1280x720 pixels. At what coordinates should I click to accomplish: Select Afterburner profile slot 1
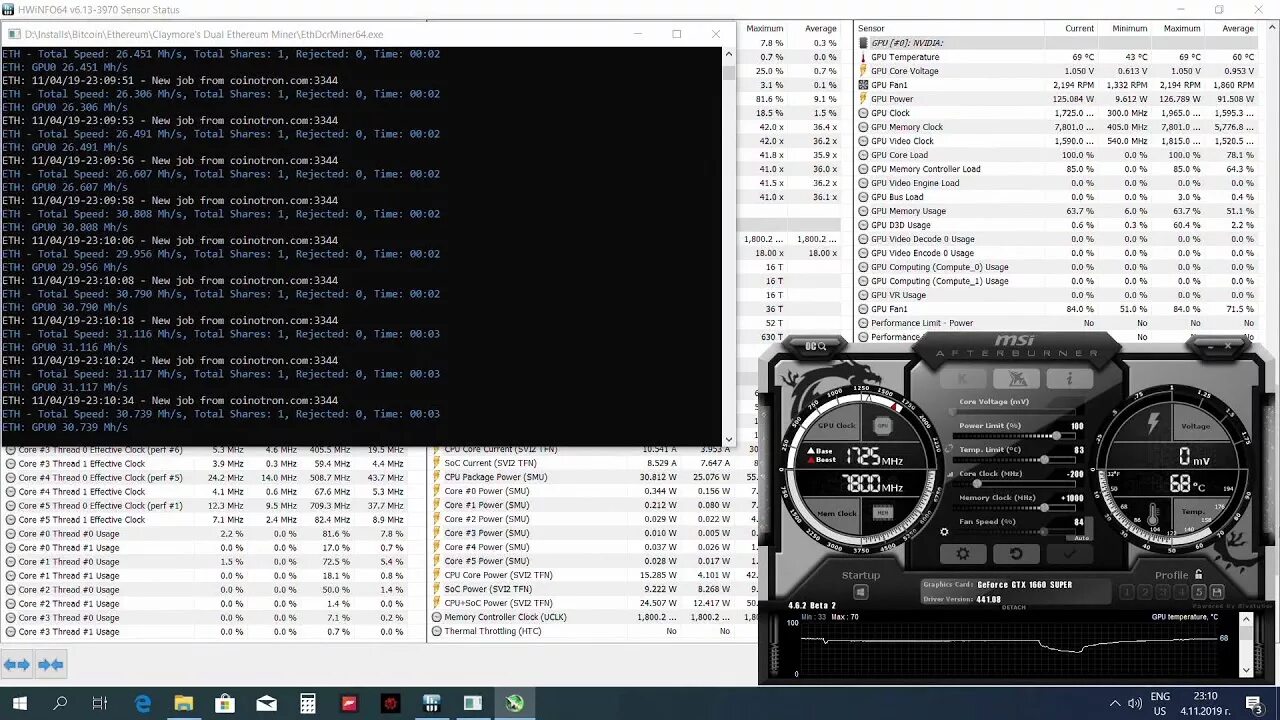(1127, 592)
